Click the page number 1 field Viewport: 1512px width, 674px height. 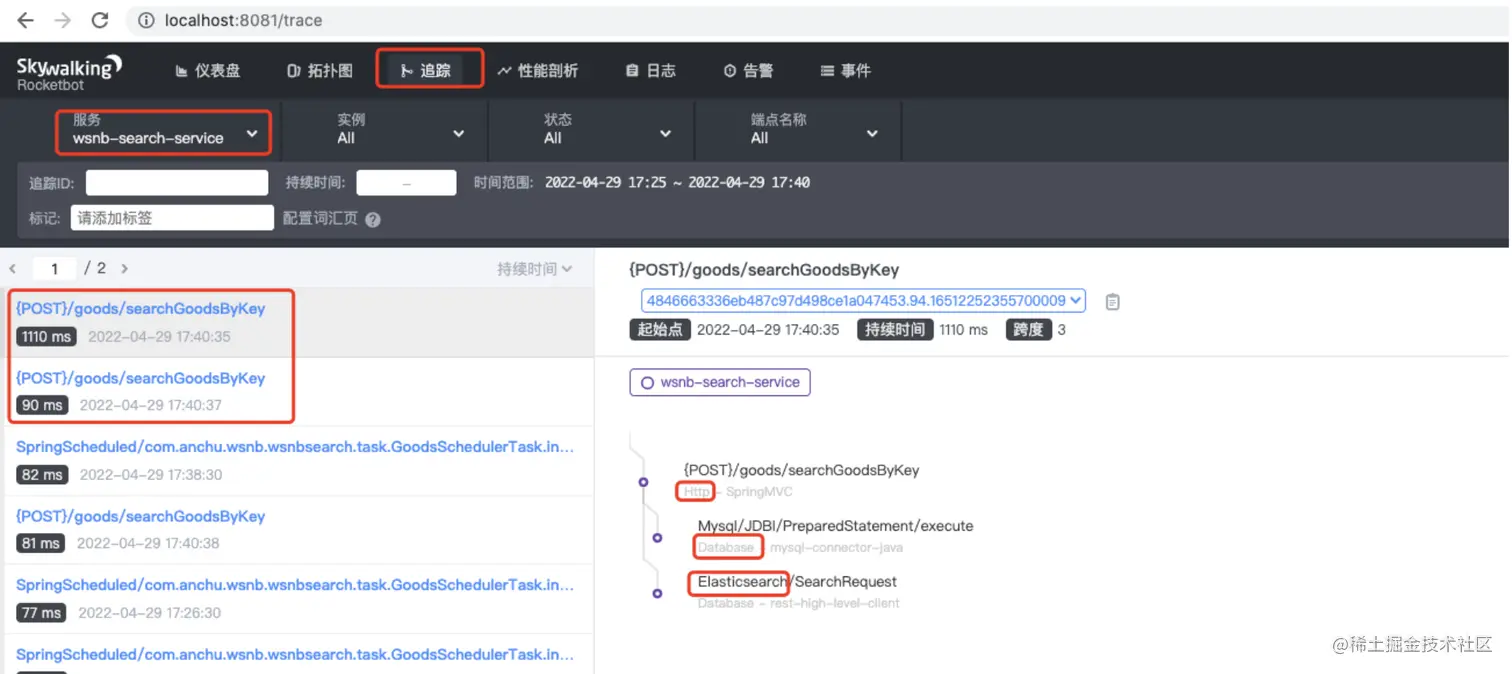[x=55, y=268]
